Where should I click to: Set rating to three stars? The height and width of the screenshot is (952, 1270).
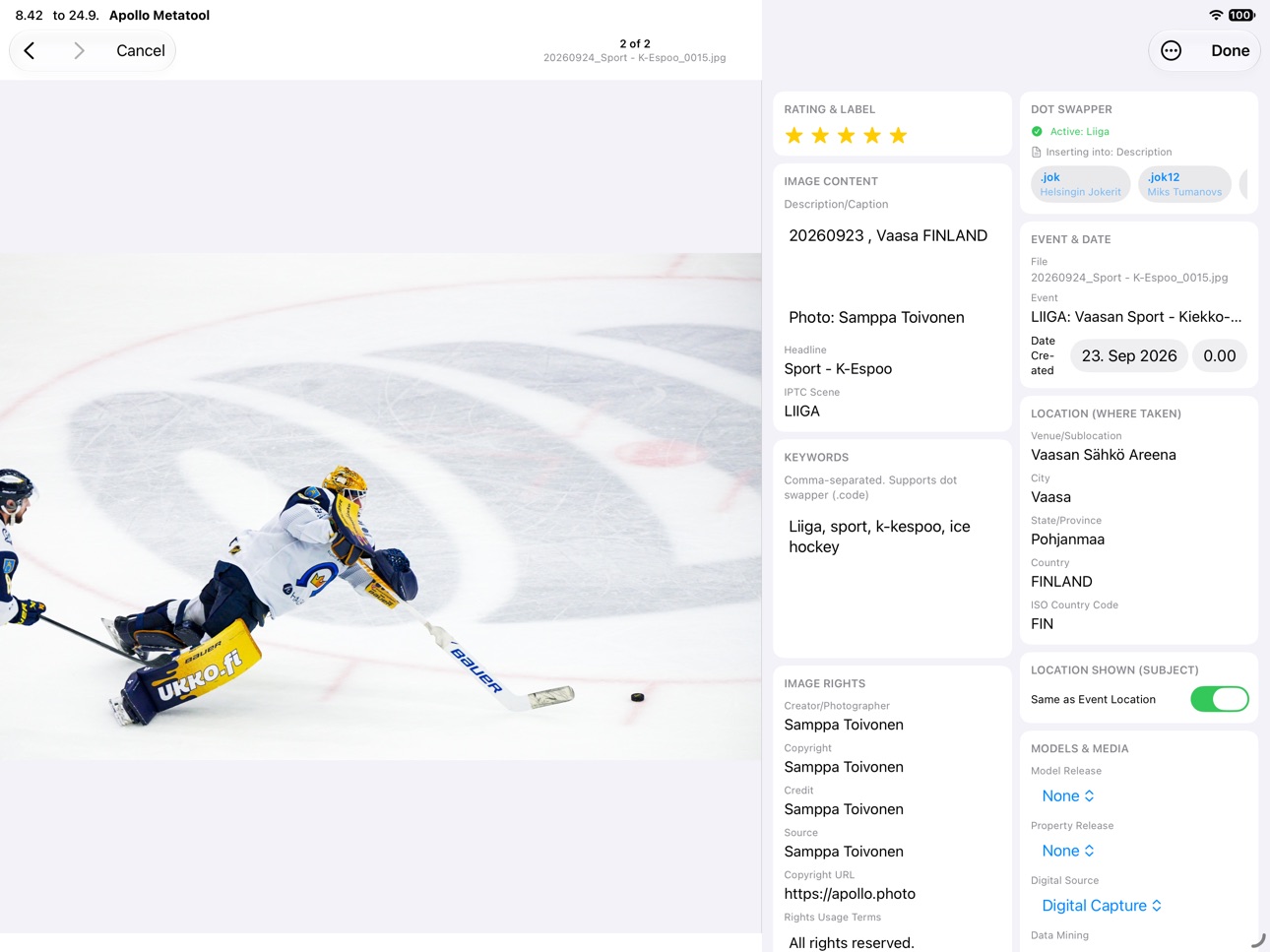click(847, 136)
